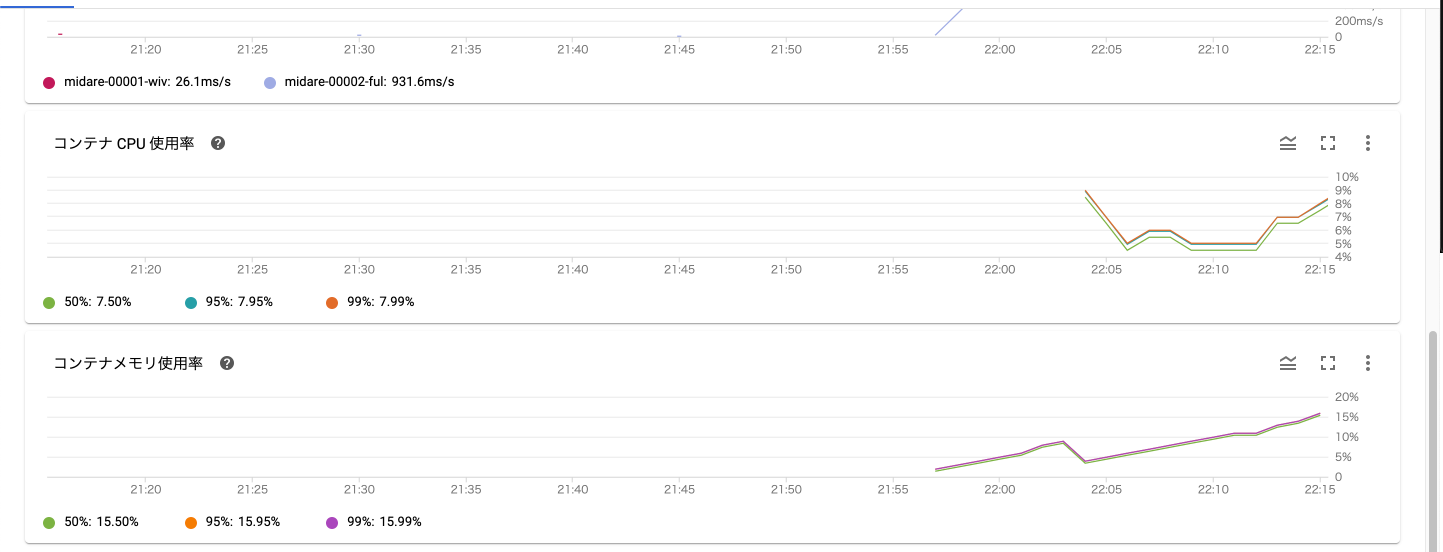
Task: Click the 22:05 time label on the memory chart
Action: pyautogui.click(x=1106, y=489)
